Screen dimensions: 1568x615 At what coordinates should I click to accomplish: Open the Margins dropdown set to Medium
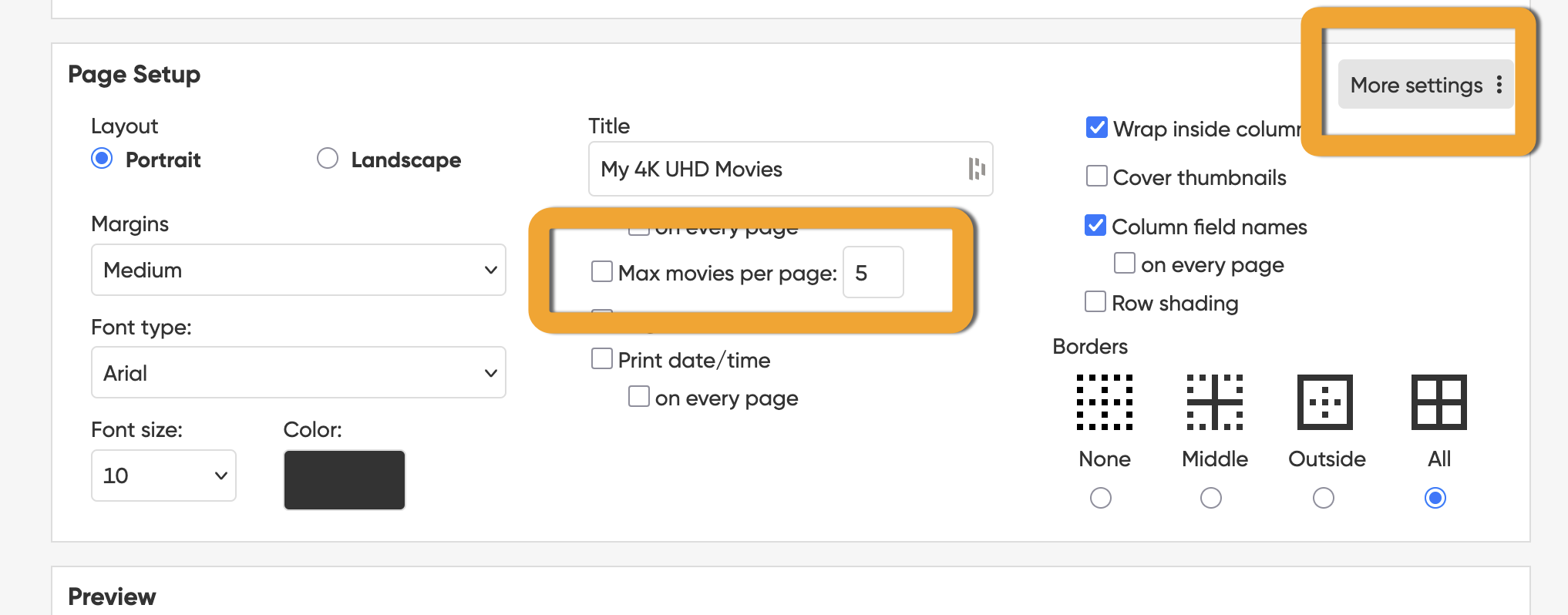[298, 270]
